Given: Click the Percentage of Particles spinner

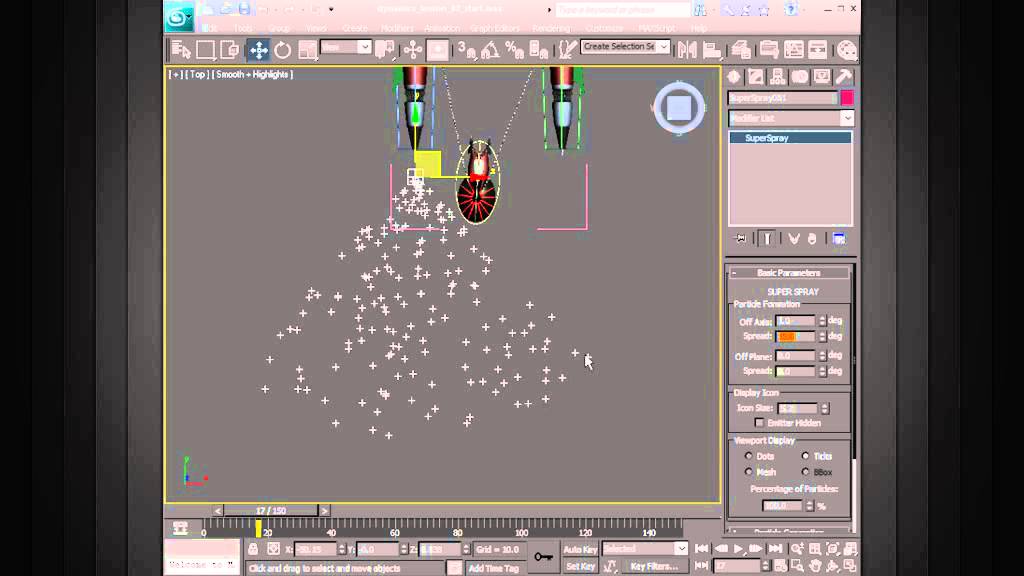Looking at the screenshot, I should [810, 506].
